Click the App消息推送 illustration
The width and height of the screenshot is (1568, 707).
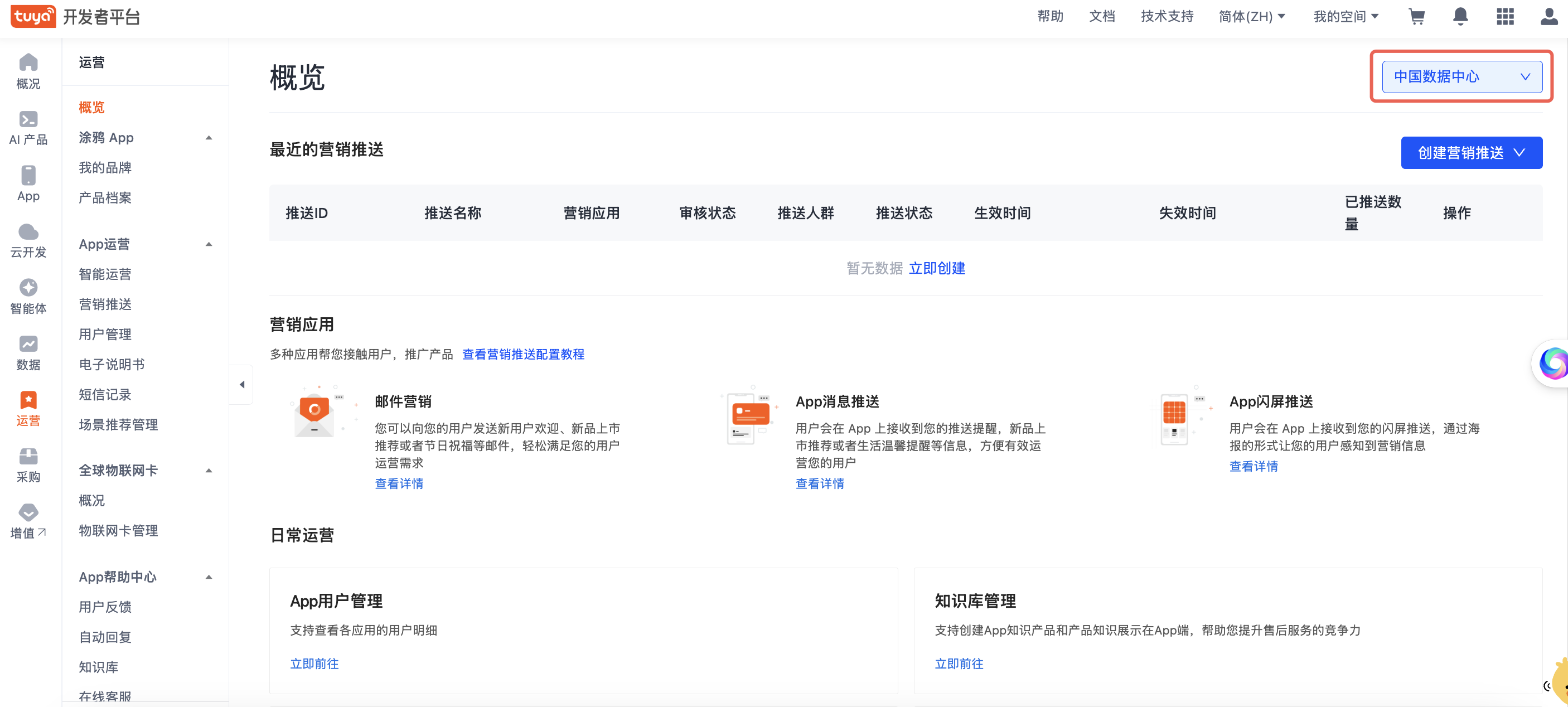750,415
